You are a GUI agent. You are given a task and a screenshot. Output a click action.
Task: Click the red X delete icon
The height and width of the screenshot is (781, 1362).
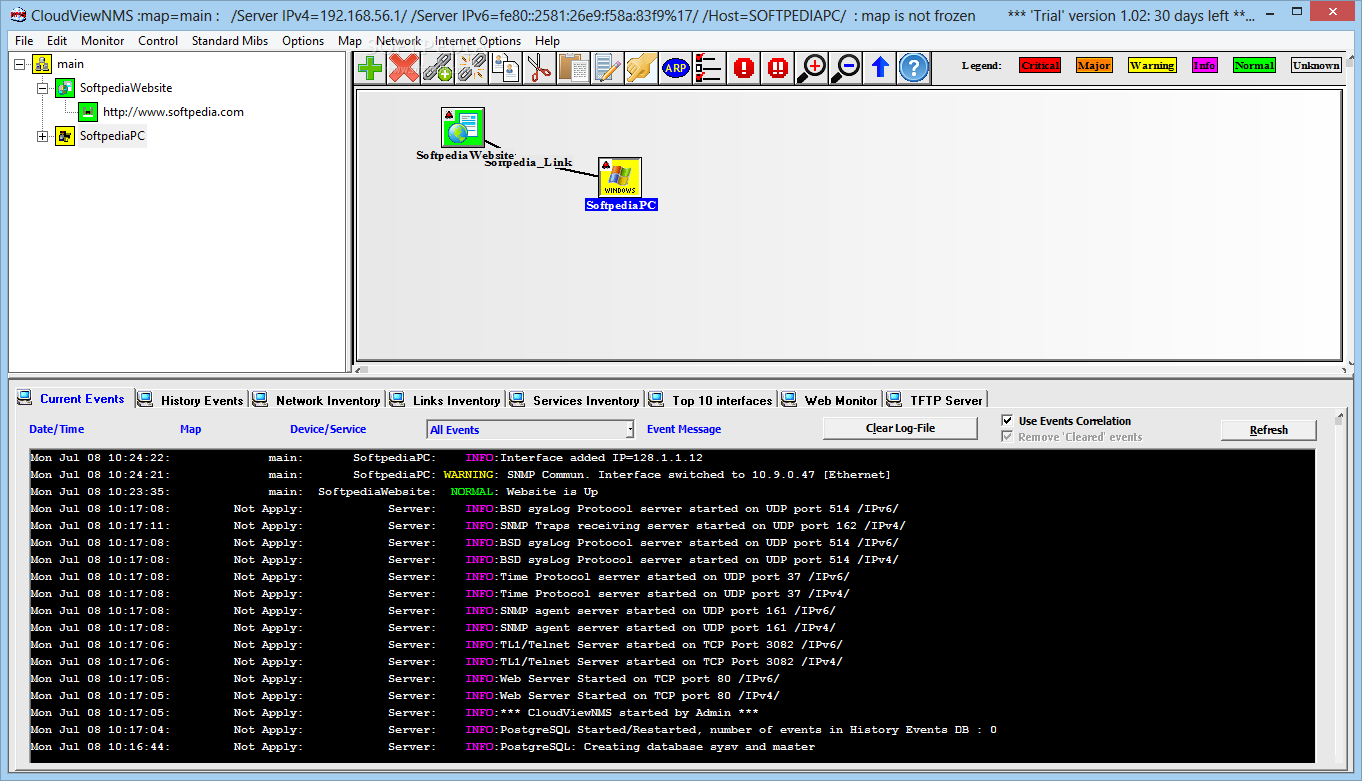404,67
